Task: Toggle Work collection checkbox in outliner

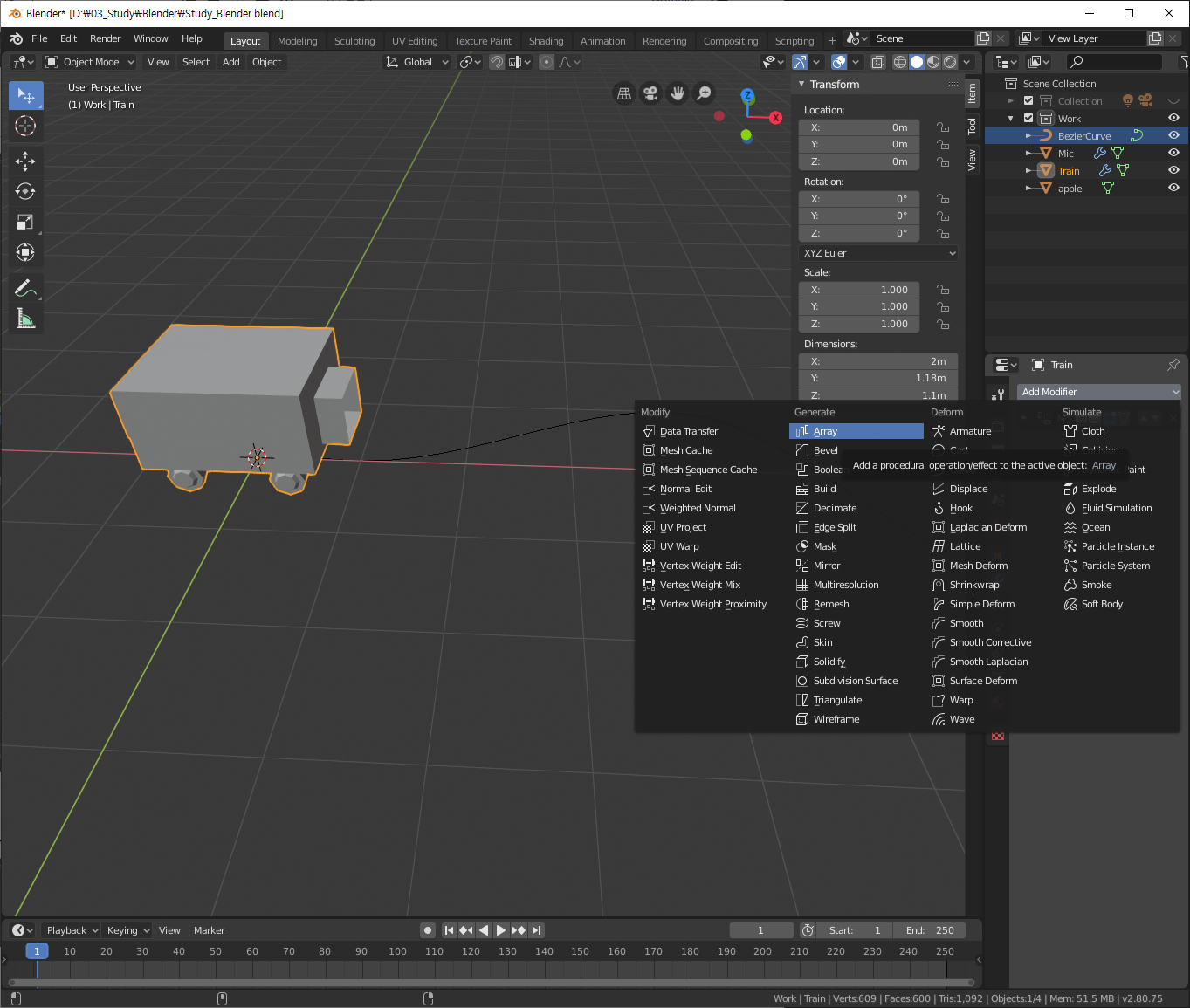Action: 1028,119
